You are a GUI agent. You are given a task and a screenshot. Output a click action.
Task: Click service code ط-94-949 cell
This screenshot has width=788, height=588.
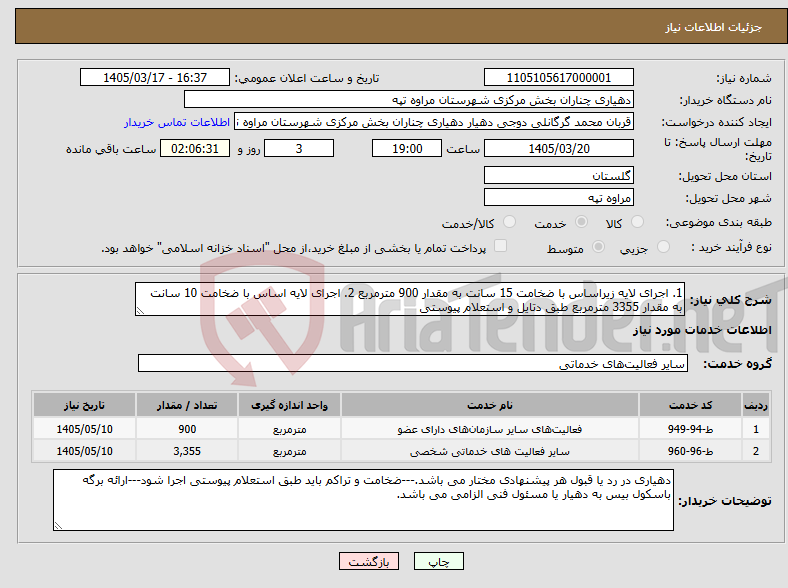point(691,429)
